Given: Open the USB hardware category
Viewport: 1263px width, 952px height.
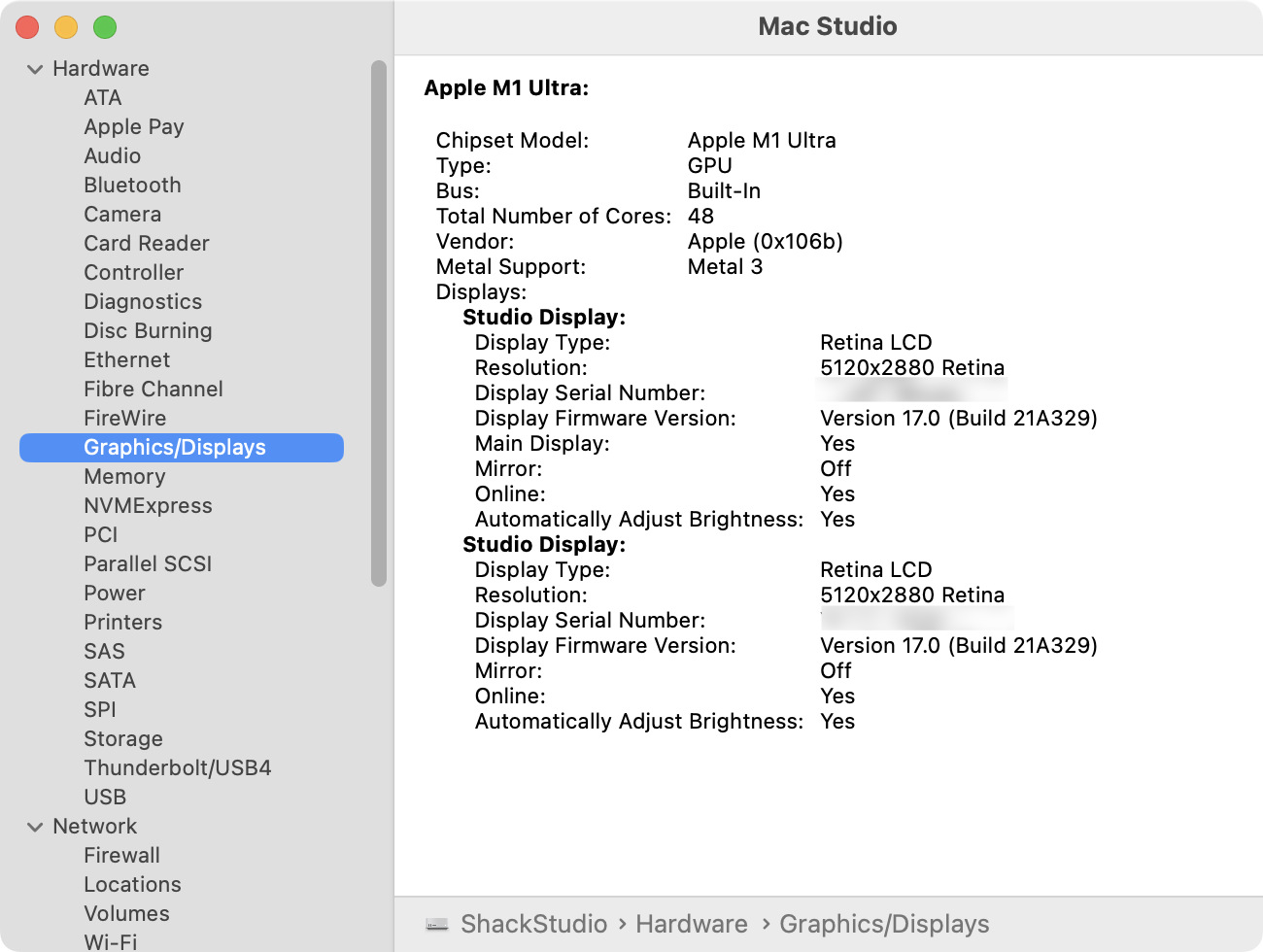Looking at the screenshot, I should (105, 798).
